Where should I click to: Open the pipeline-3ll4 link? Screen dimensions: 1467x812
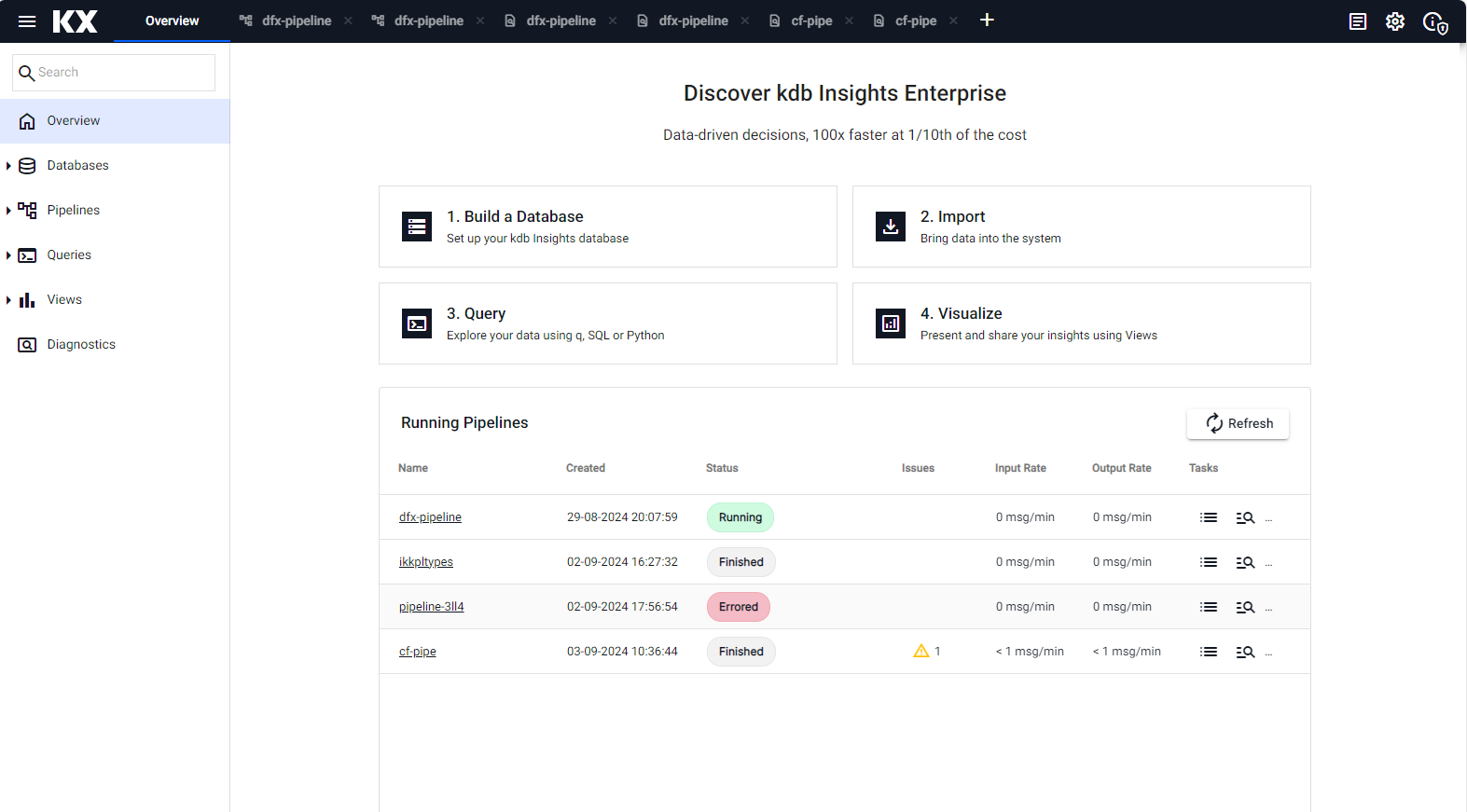pos(432,607)
